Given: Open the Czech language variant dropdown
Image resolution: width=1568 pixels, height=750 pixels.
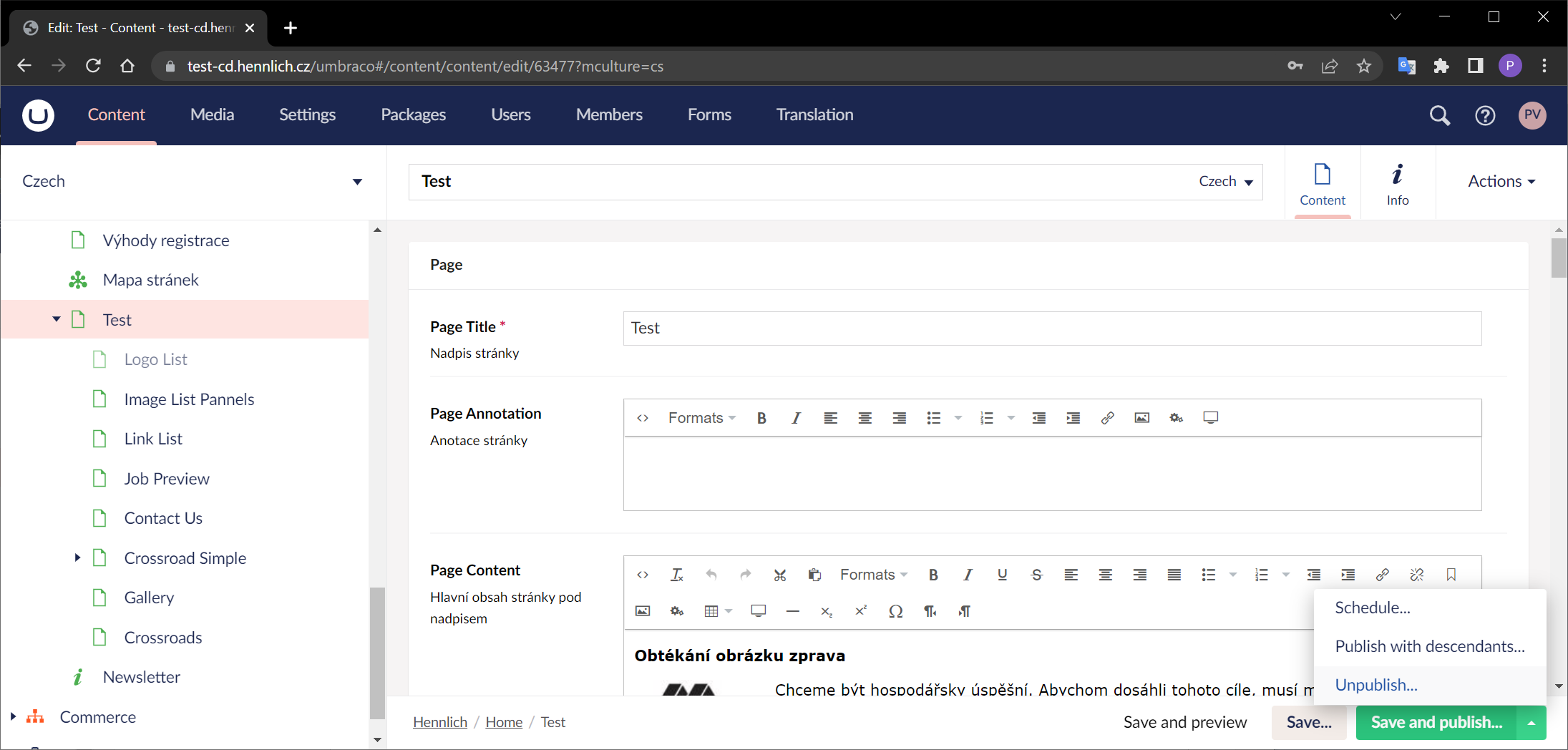Looking at the screenshot, I should [1226, 181].
